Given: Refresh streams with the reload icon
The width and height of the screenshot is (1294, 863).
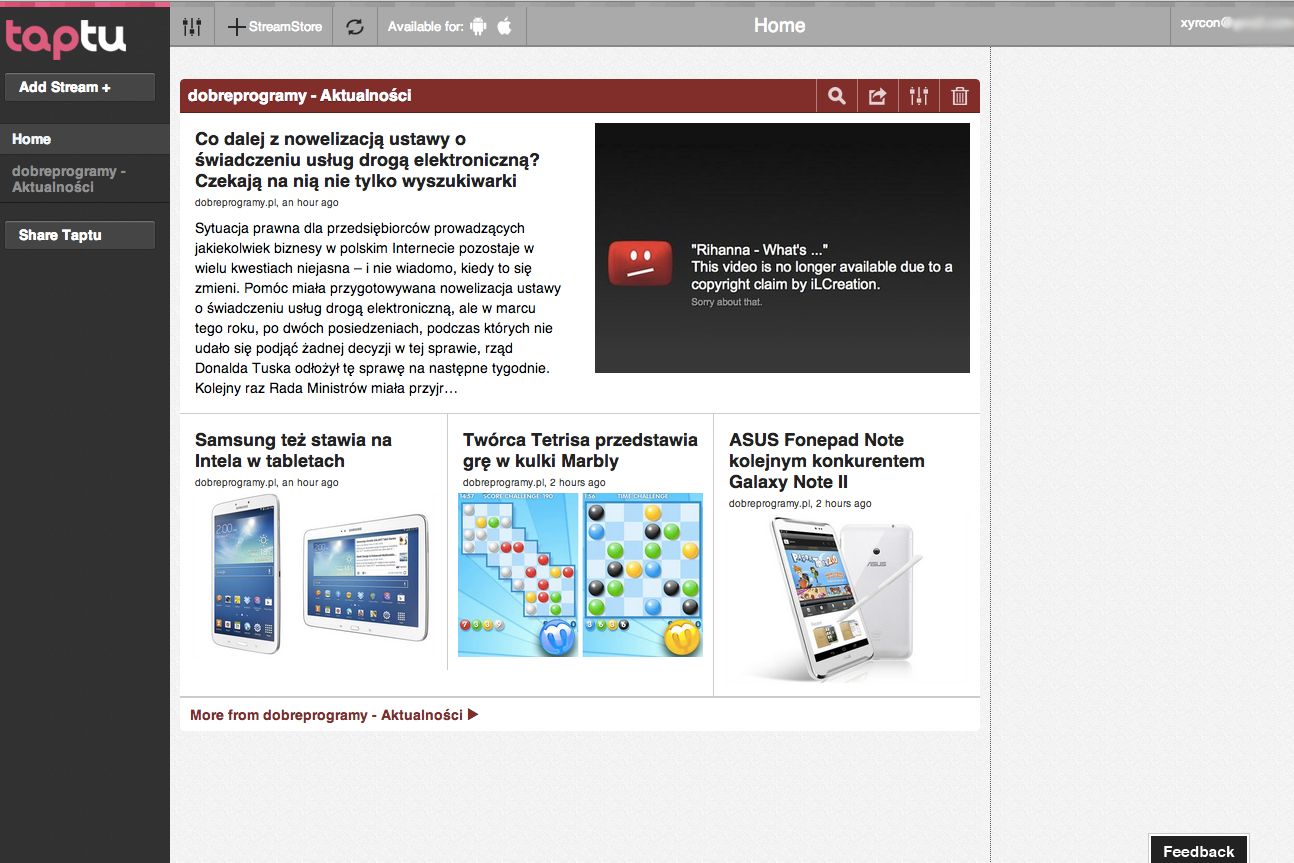Looking at the screenshot, I should tap(355, 27).
